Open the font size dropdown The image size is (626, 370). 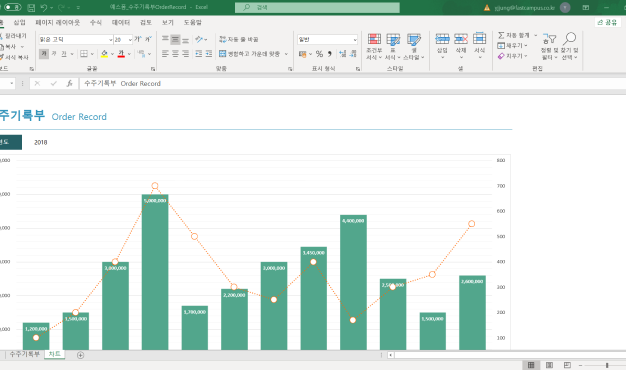(x=130, y=40)
